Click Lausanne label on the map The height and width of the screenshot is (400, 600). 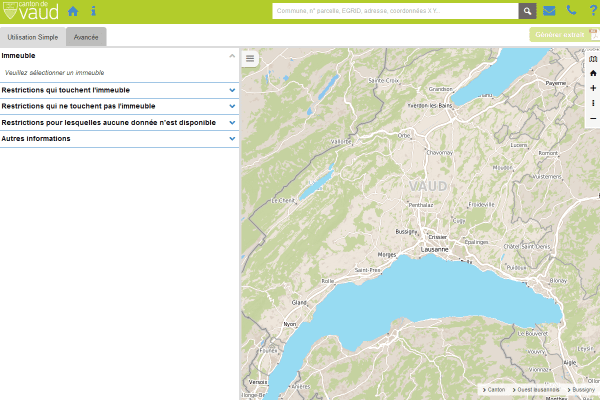pos(434,250)
